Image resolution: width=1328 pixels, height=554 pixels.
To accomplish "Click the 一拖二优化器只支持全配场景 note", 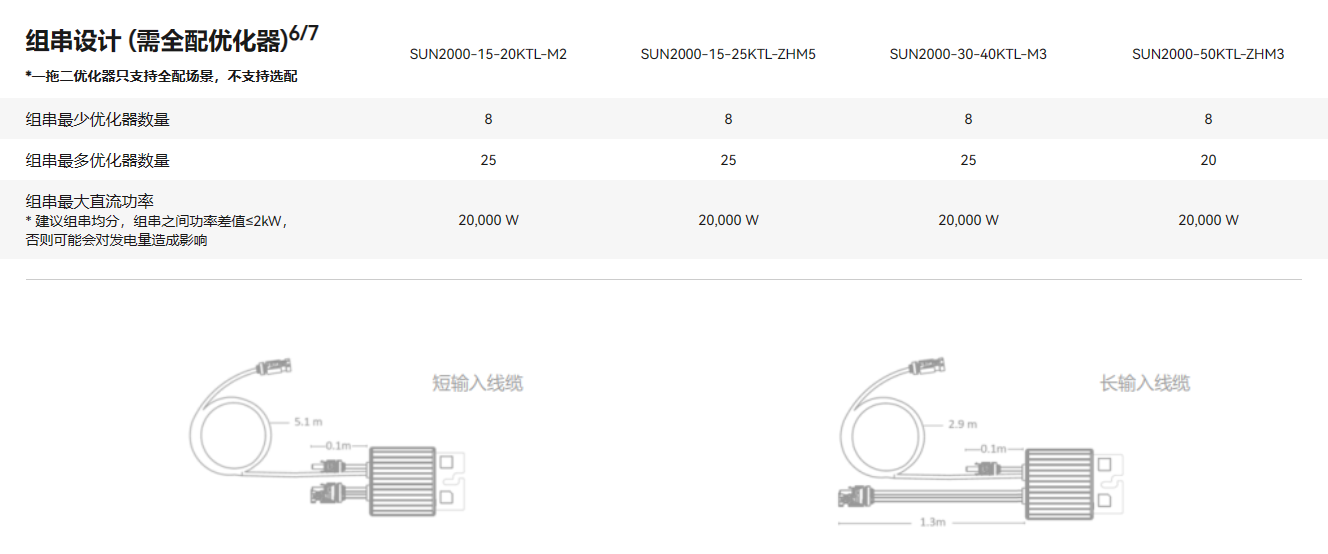I will click(161, 76).
